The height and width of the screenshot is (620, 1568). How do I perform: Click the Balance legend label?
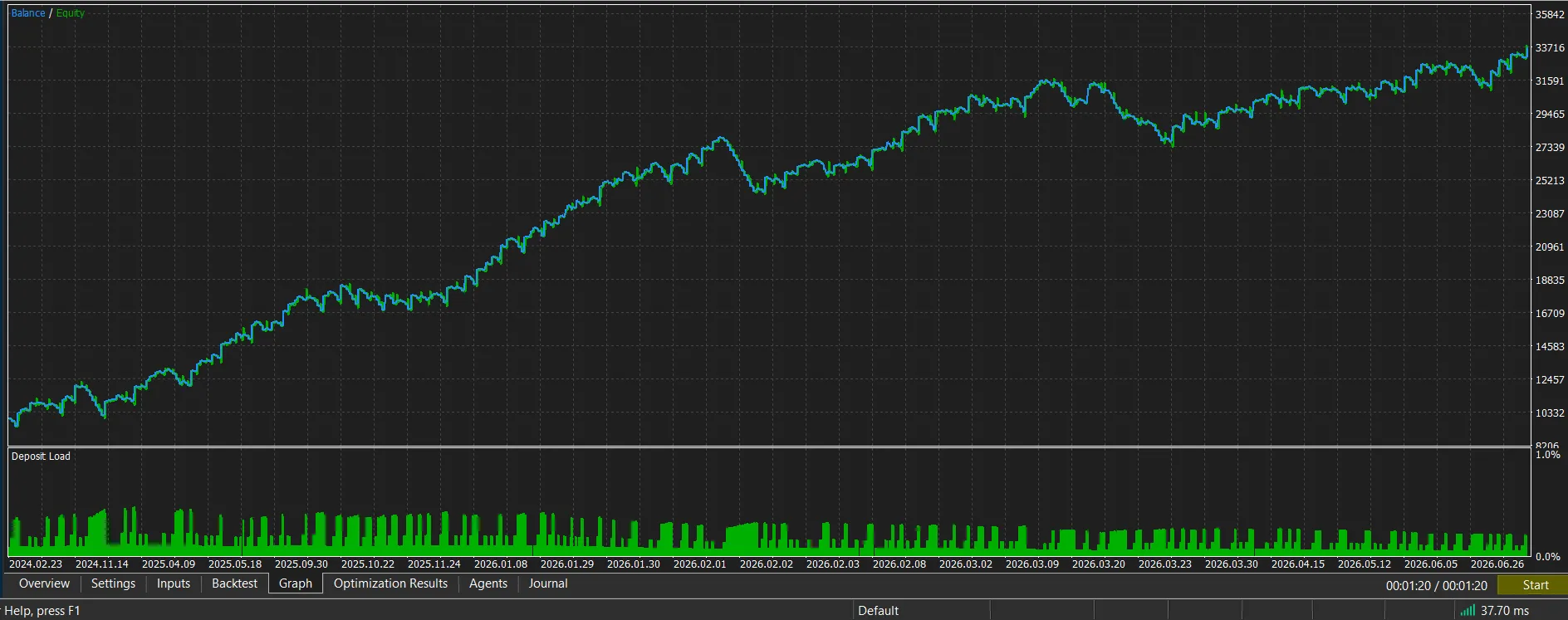(28, 13)
